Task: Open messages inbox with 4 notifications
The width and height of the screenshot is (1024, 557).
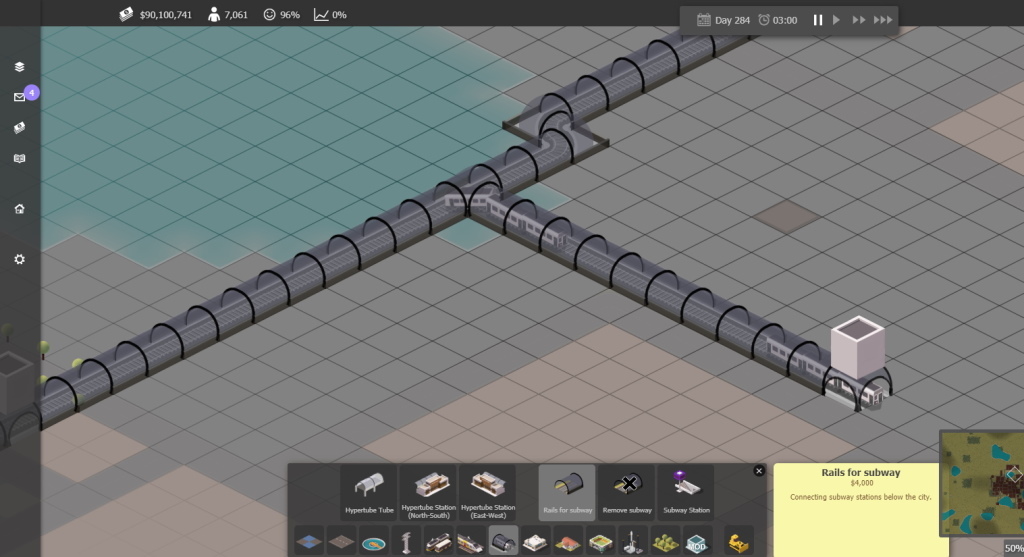Action: [x=21, y=97]
